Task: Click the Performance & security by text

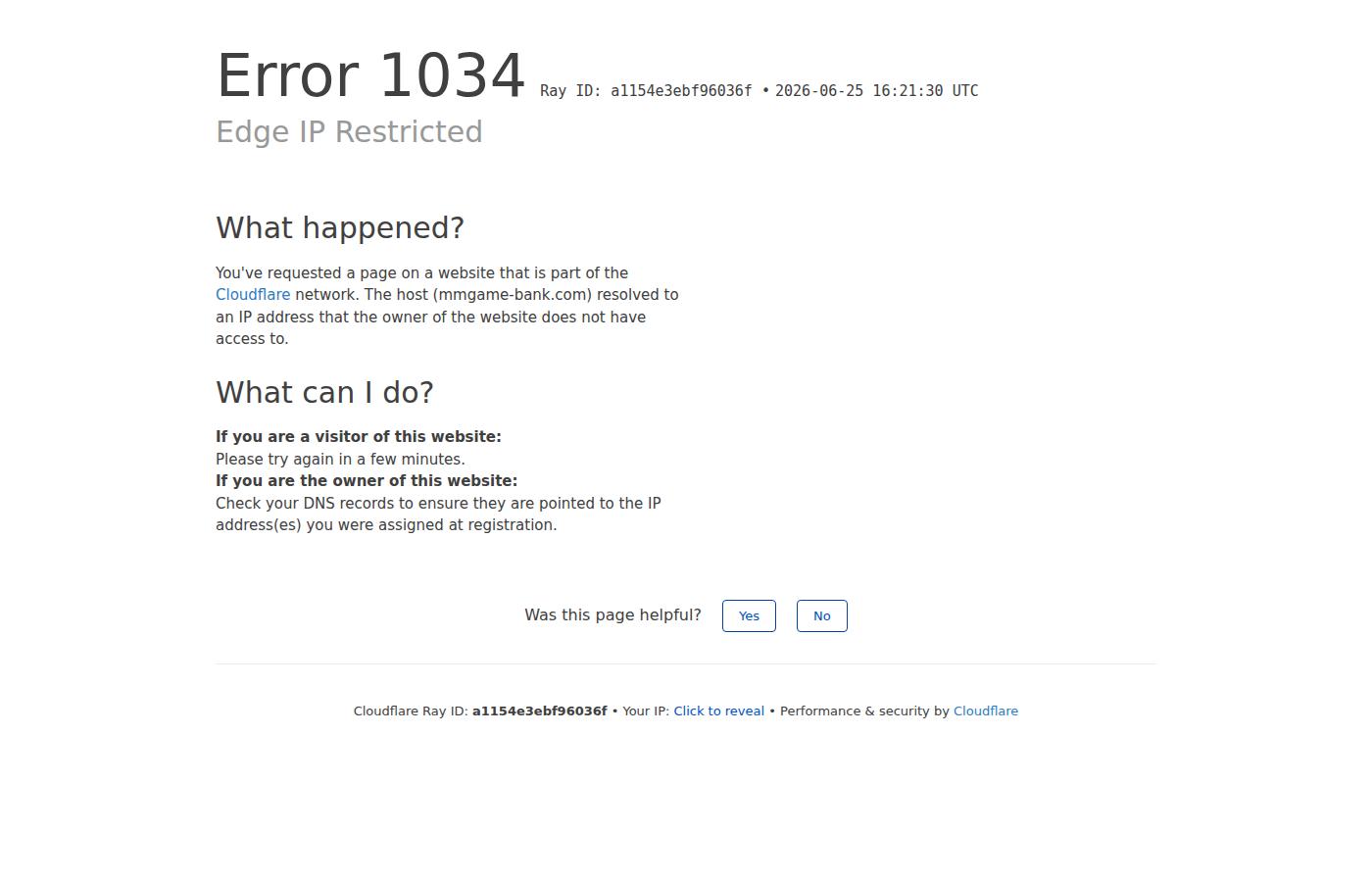Action: [864, 711]
